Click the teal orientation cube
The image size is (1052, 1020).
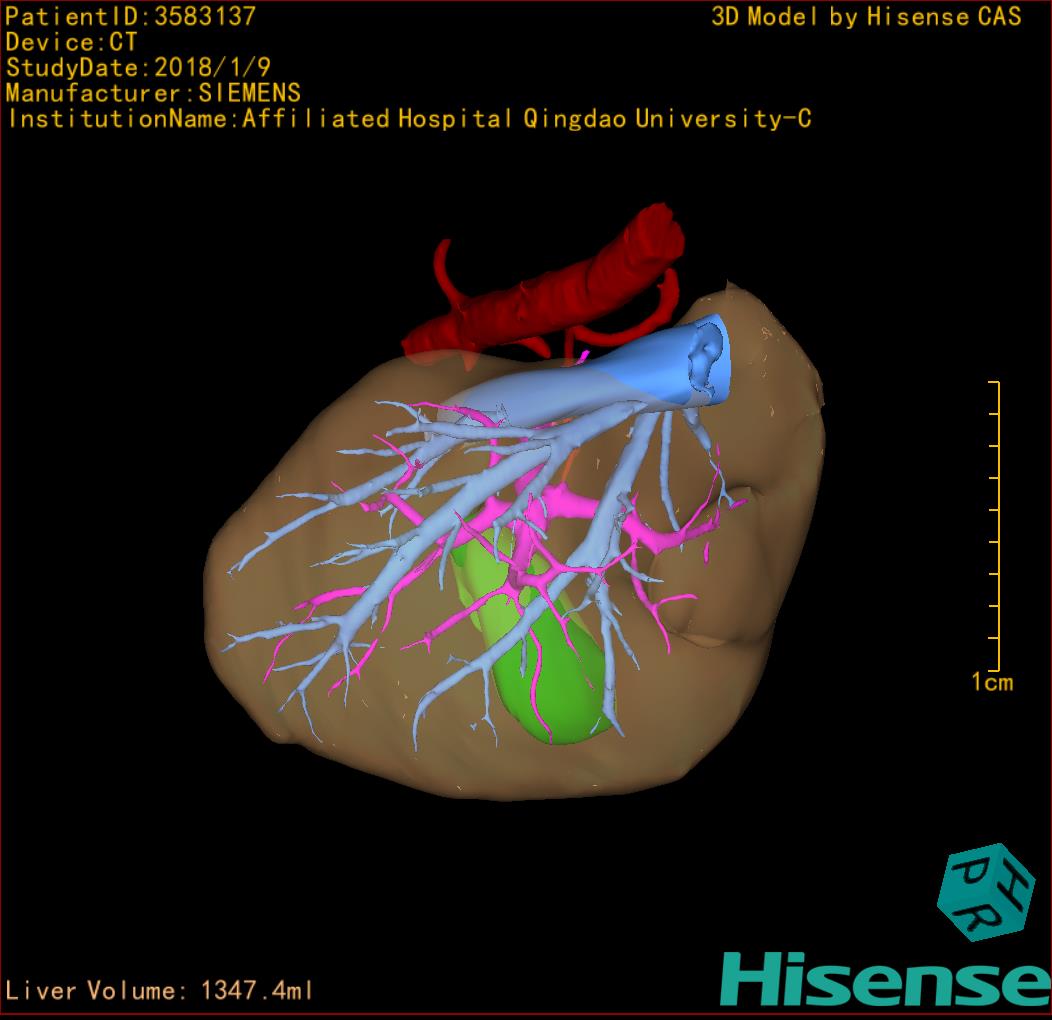[x=987, y=892]
